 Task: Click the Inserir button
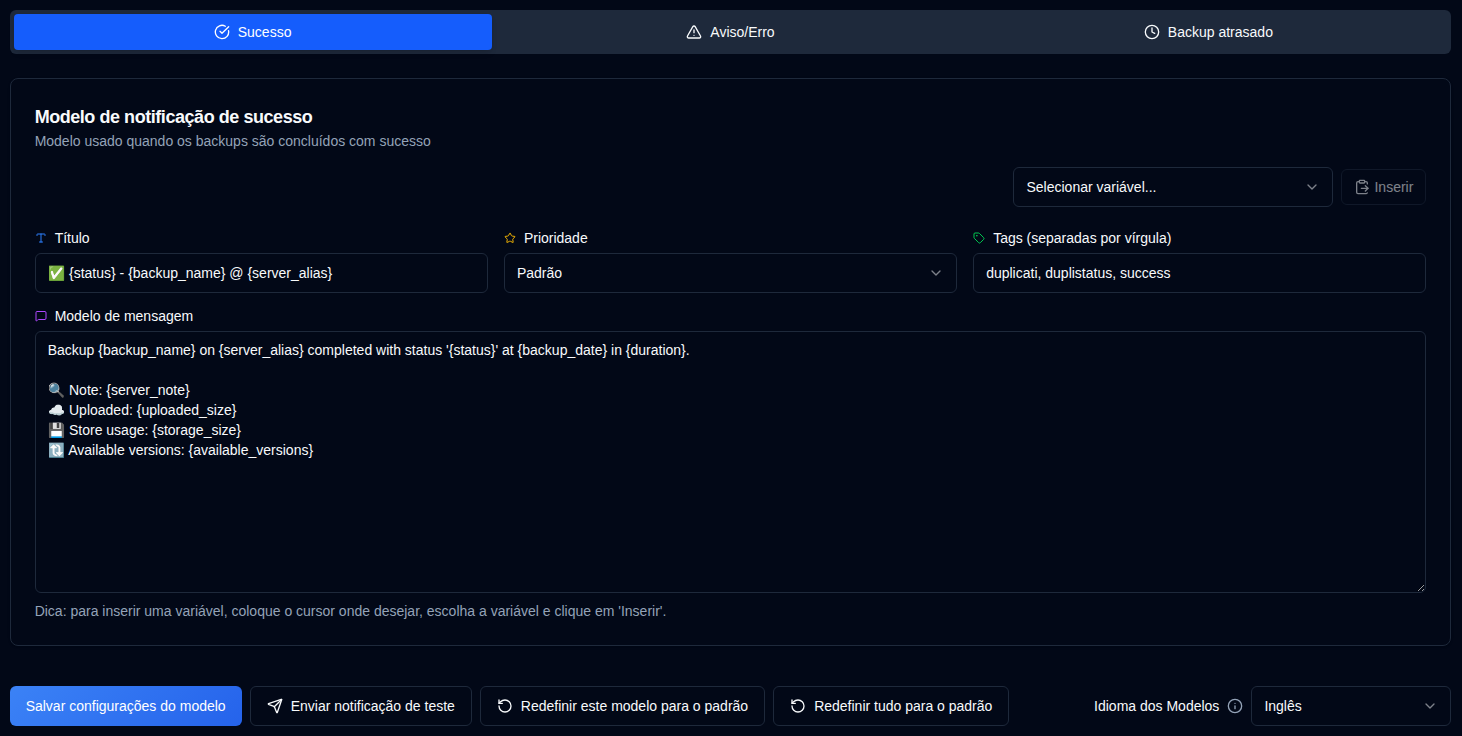tap(1383, 187)
